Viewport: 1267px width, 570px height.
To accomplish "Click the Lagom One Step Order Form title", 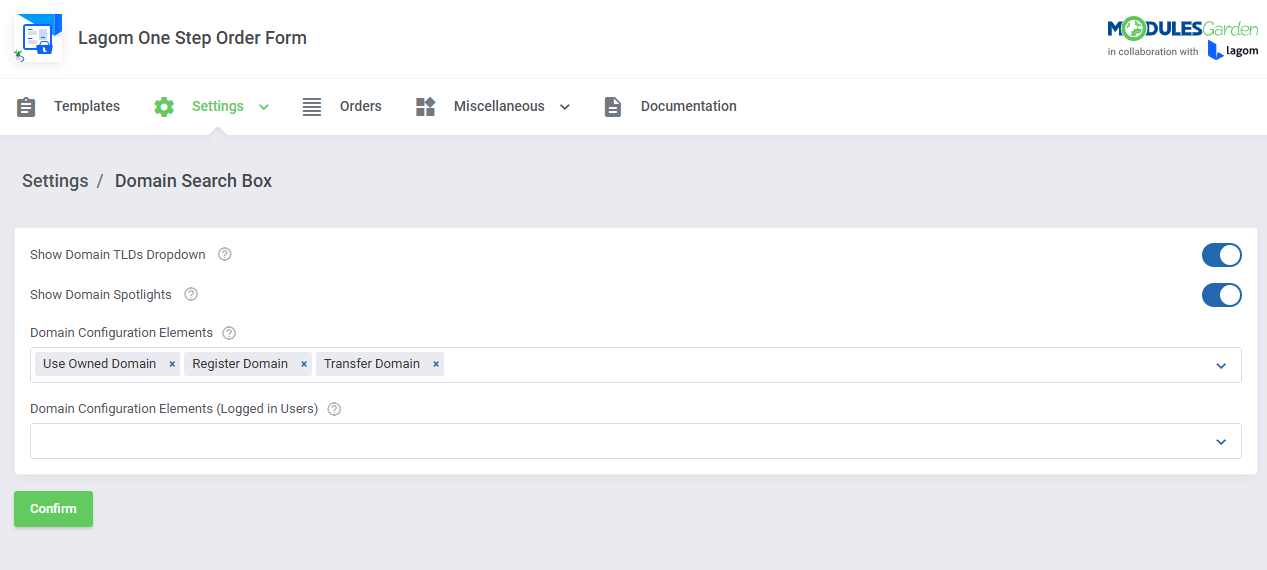I will coord(193,38).
